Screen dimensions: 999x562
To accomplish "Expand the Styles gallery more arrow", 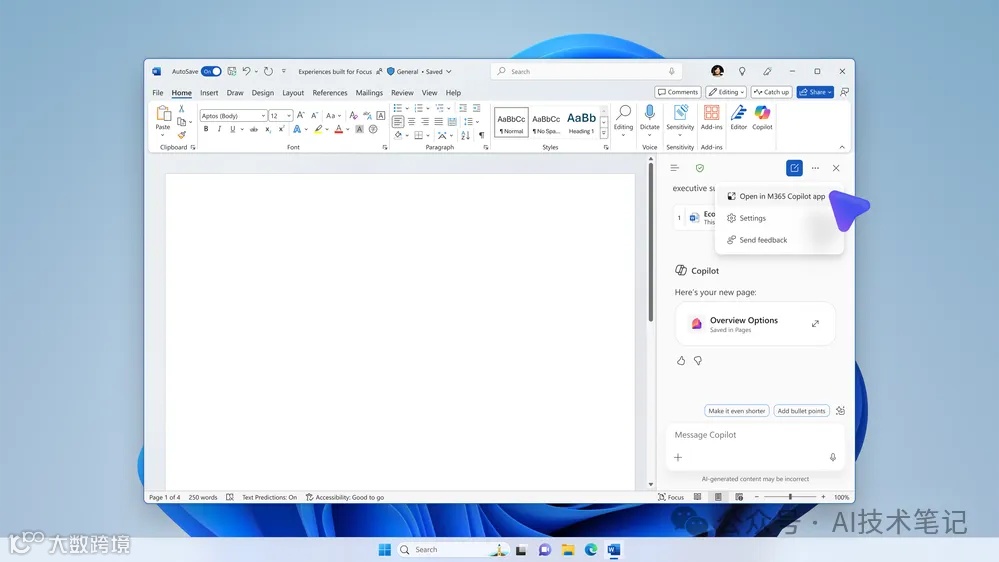I will pyautogui.click(x=603, y=134).
